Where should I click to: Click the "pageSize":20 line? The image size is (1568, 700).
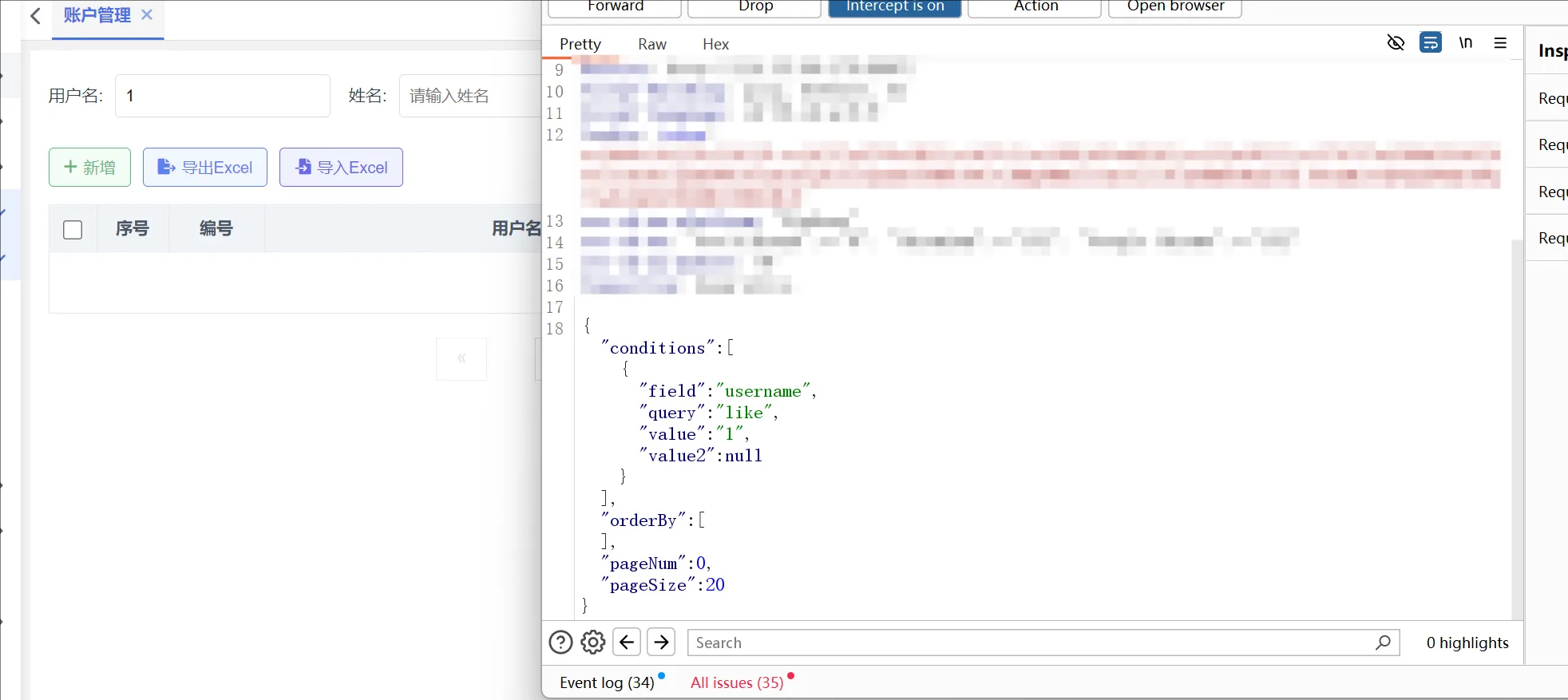click(x=663, y=585)
